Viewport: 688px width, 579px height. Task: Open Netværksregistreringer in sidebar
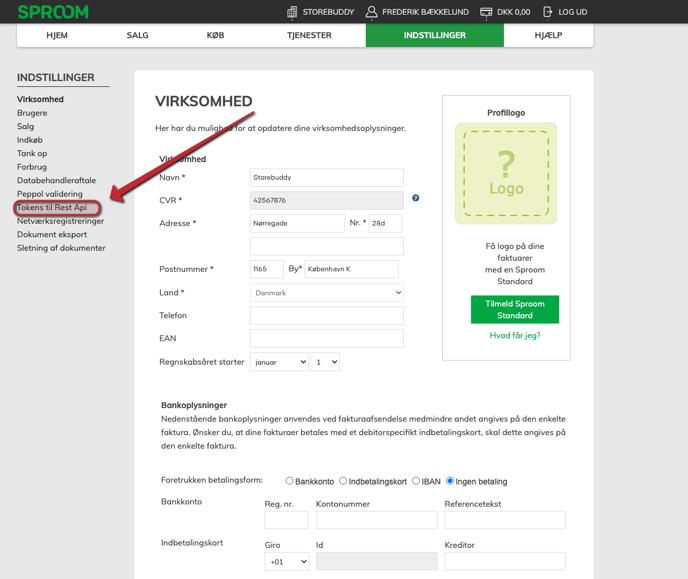pos(61,221)
